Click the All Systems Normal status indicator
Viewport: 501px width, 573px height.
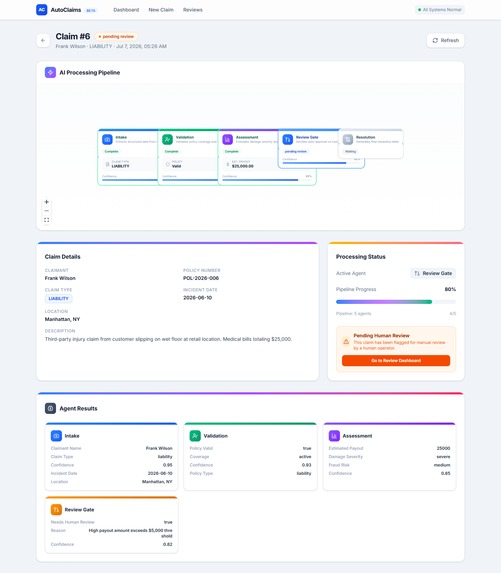[440, 10]
